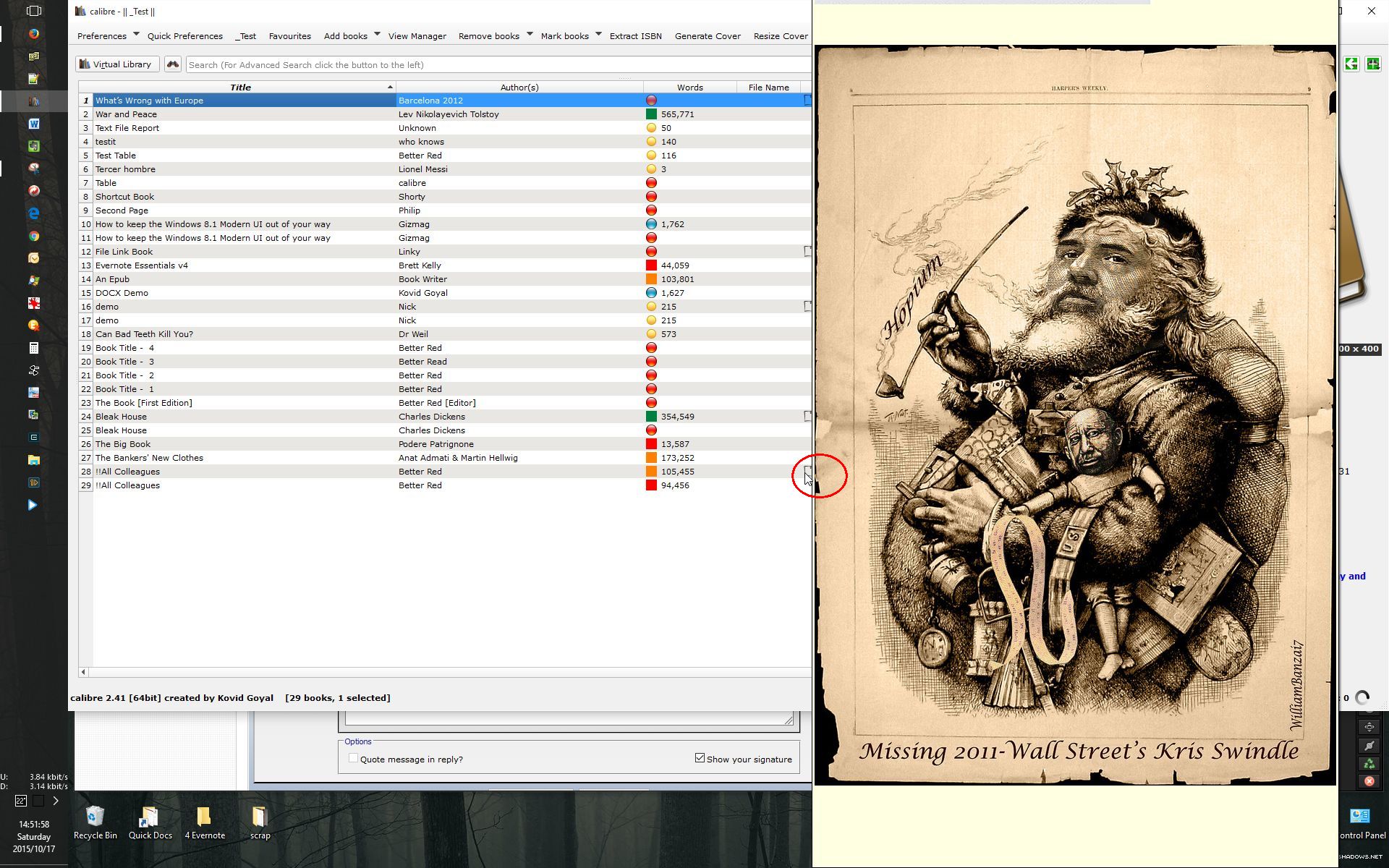Open Evernote from the taskbar
Image resolution: width=1389 pixels, height=868 pixels.
tap(33, 146)
